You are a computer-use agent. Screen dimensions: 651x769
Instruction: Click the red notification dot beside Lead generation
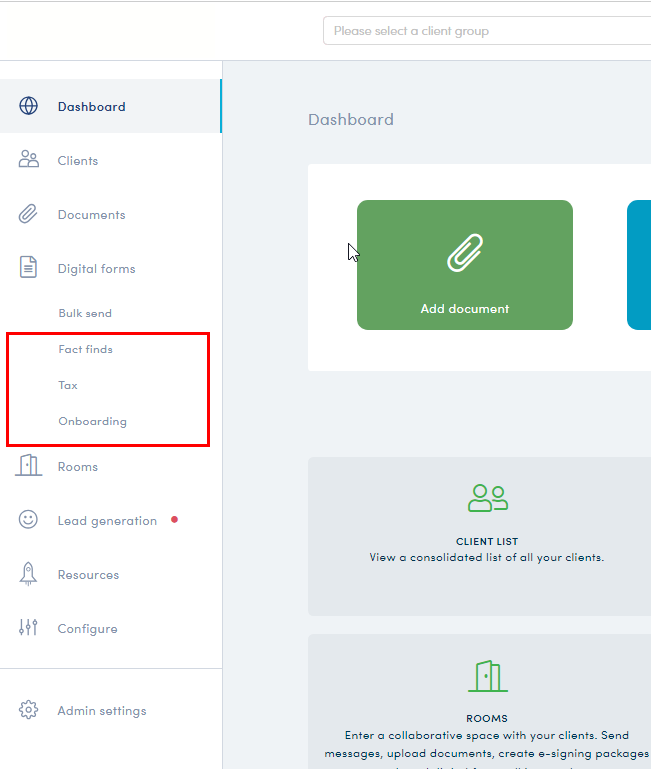point(174,519)
